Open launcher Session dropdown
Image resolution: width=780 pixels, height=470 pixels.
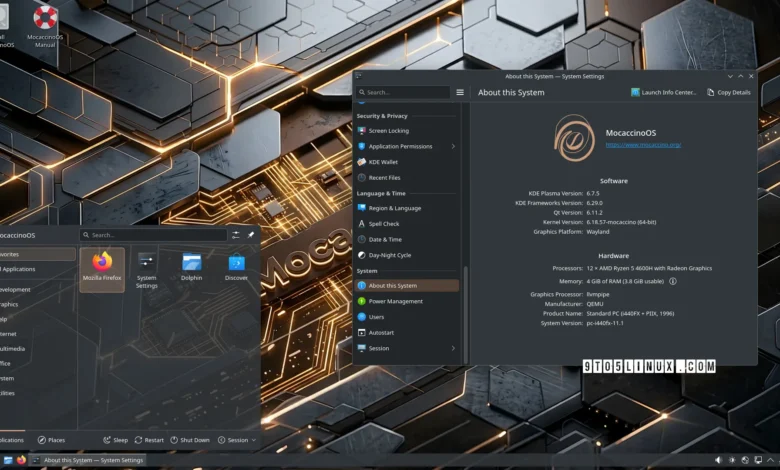[237, 440]
